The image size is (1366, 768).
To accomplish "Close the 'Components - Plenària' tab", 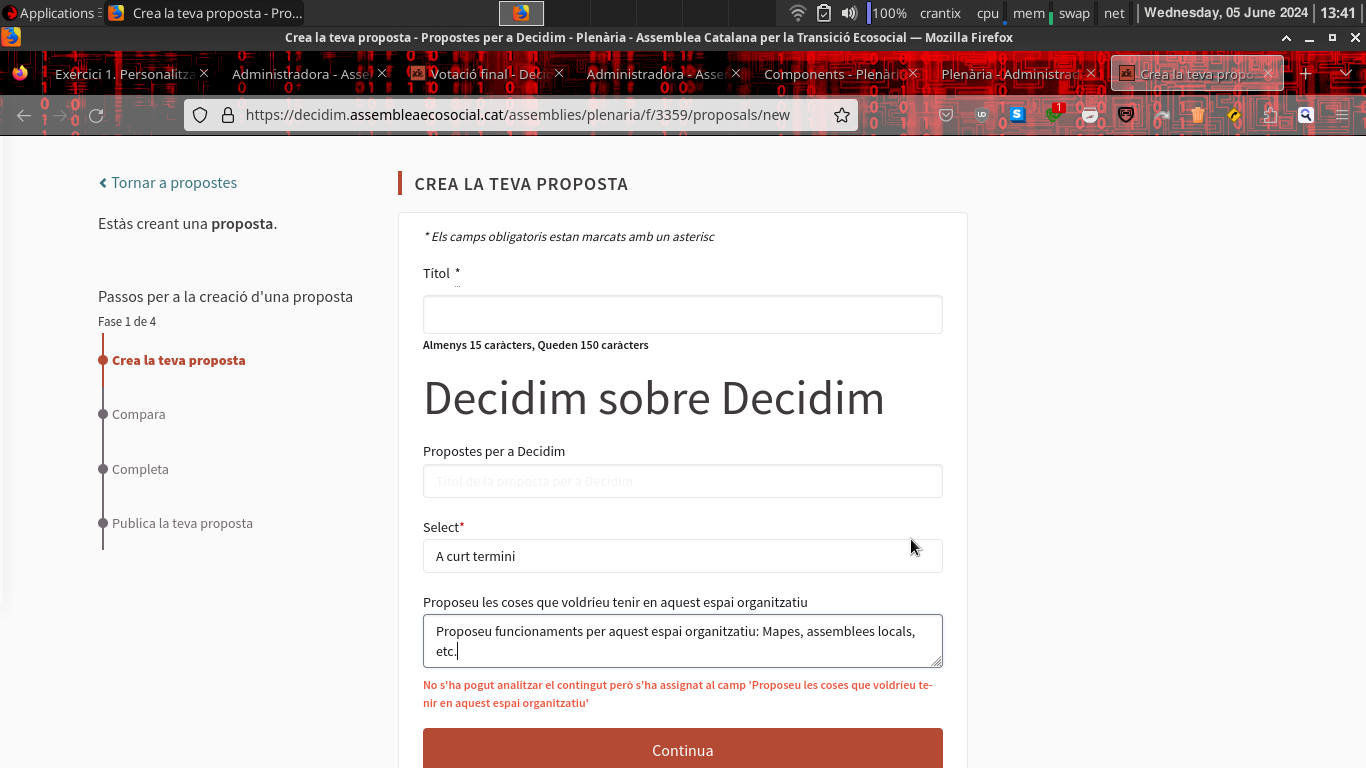I will click(x=914, y=74).
